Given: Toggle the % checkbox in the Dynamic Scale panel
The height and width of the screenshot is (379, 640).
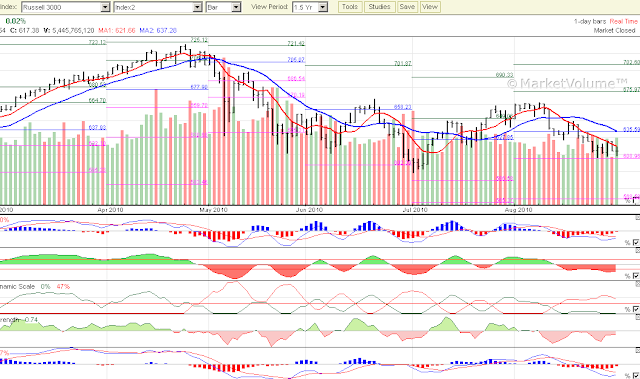Looking at the screenshot, I should pos(636,309).
